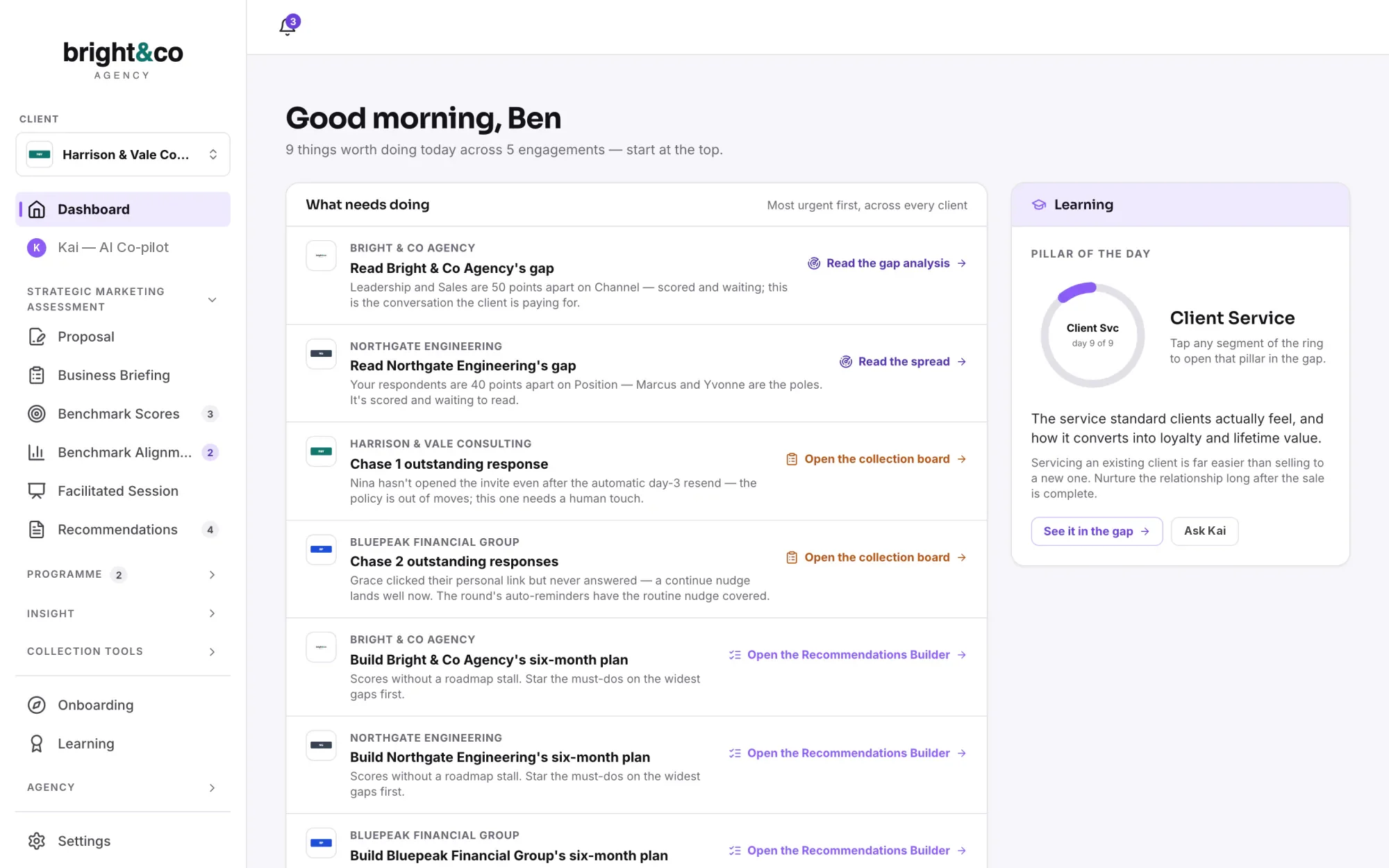Click the Dashboard home icon
The height and width of the screenshot is (868, 1389).
coord(37,209)
